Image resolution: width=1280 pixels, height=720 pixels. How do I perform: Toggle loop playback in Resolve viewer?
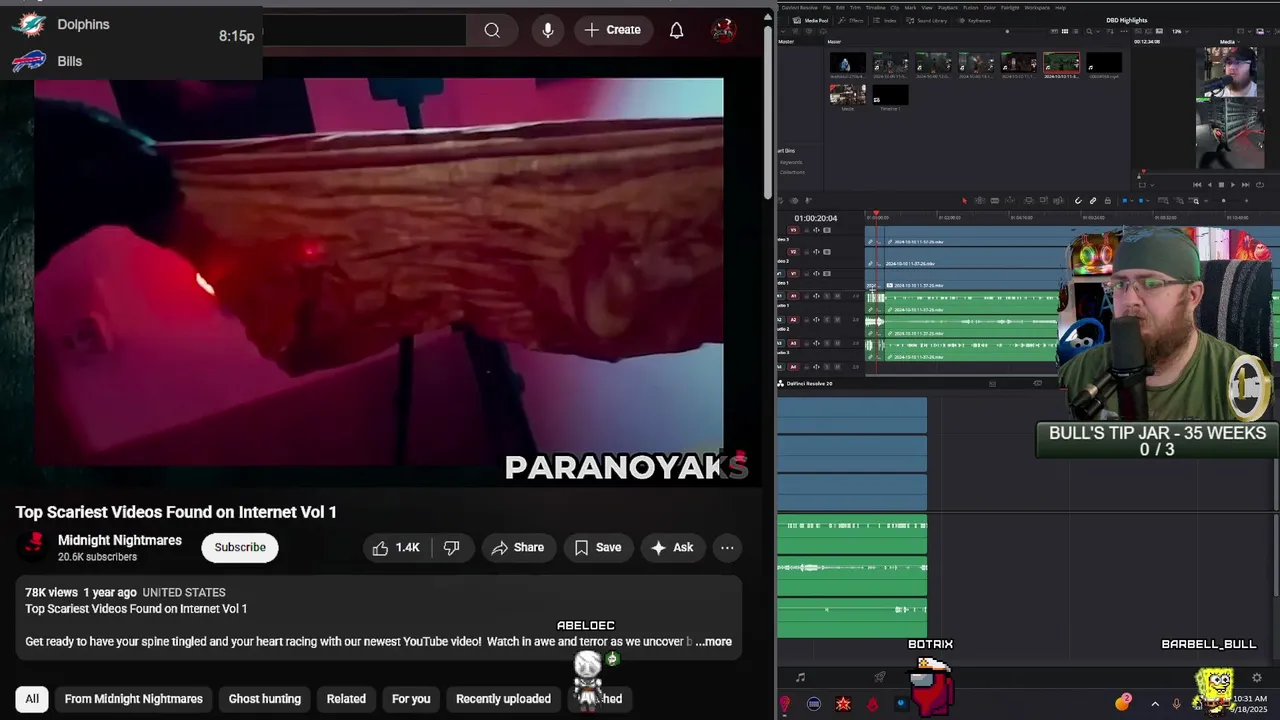click(1260, 185)
